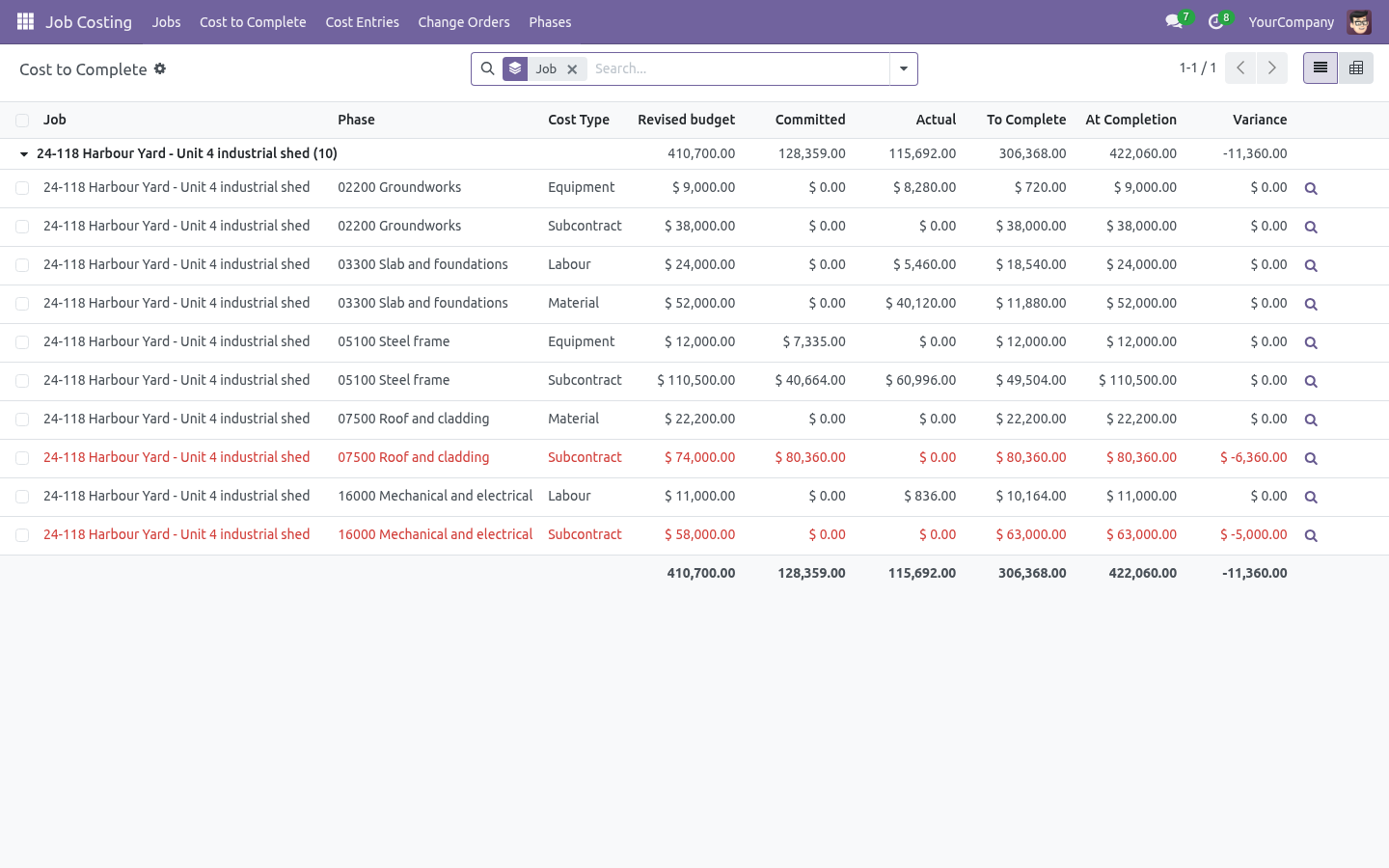Select the Mechanical and electrical Subcontract checkbox
Image resolution: width=1389 pixels, height=868 pixels.
22,535
